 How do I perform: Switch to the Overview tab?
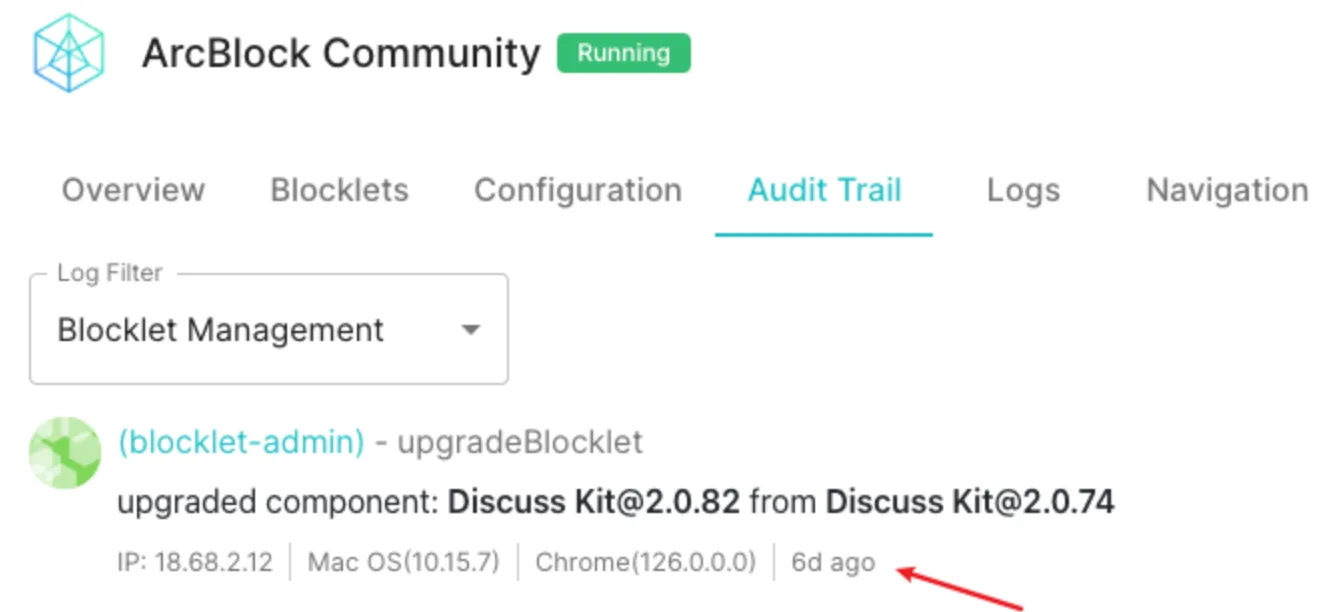[x=133, y=190]
